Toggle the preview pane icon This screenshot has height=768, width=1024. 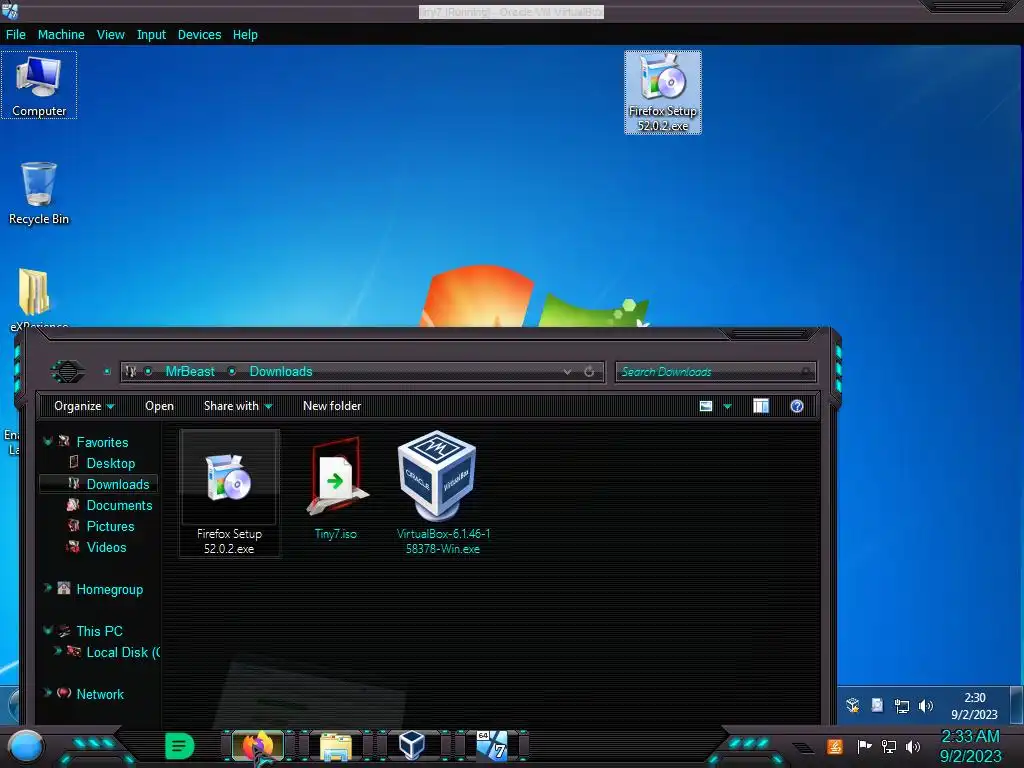[761, 406]
